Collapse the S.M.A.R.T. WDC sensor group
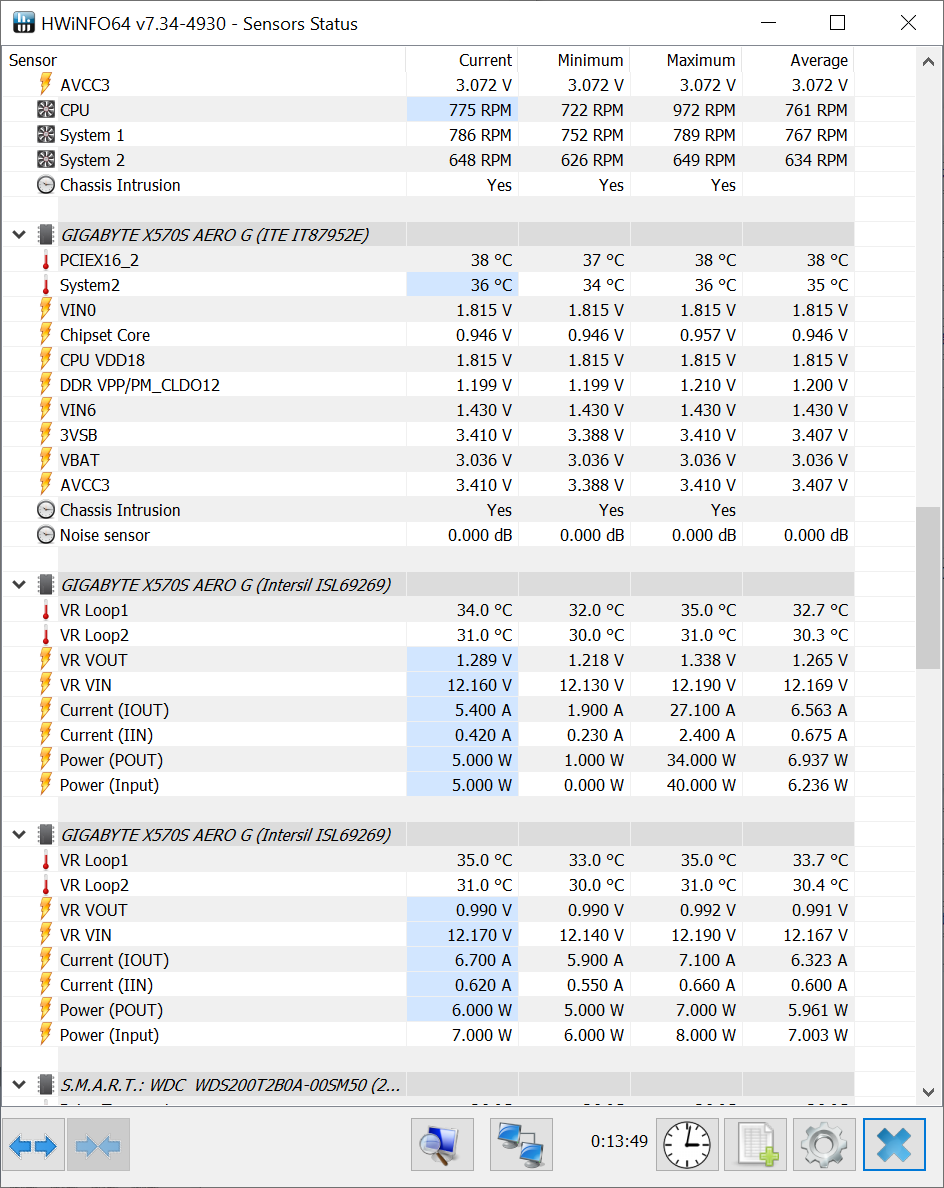 (x=20, y=1085)
